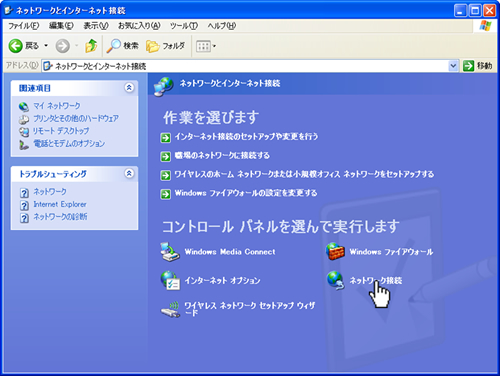
Task: Click arrow icon for wireless home network task
Action: 165,175
